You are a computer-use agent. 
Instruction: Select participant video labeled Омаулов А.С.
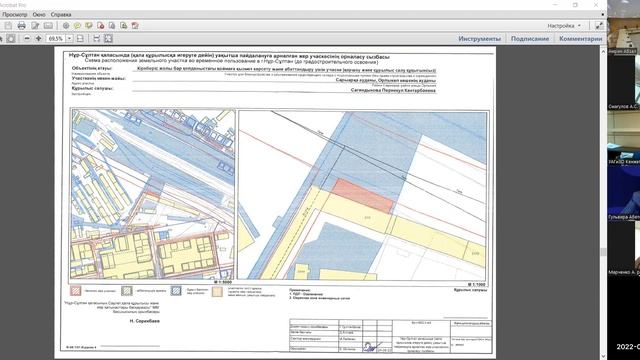tap(623, 82)
